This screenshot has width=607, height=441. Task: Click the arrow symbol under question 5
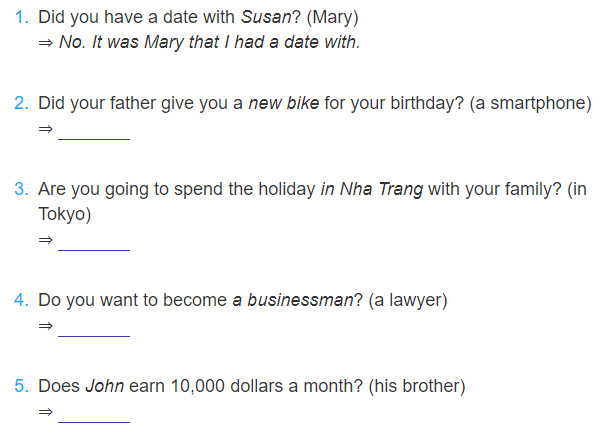(x=45, y=412)
